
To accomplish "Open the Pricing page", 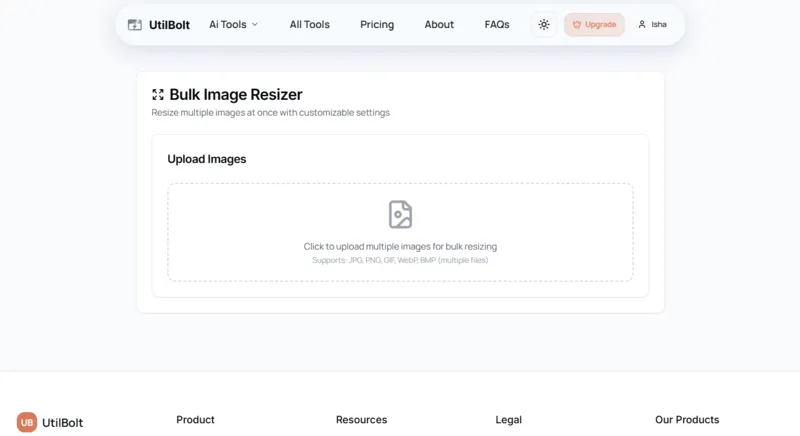I will click(377, 24).
